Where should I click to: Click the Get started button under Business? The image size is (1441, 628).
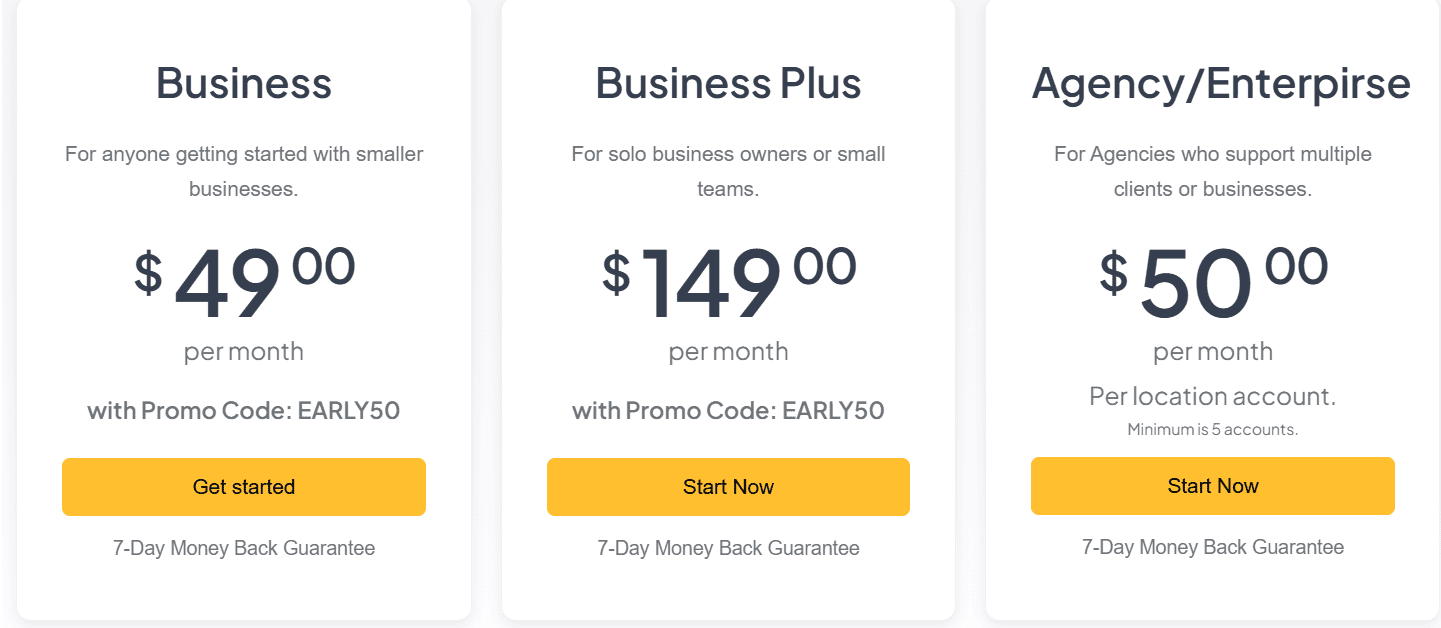tap(243, 487)
